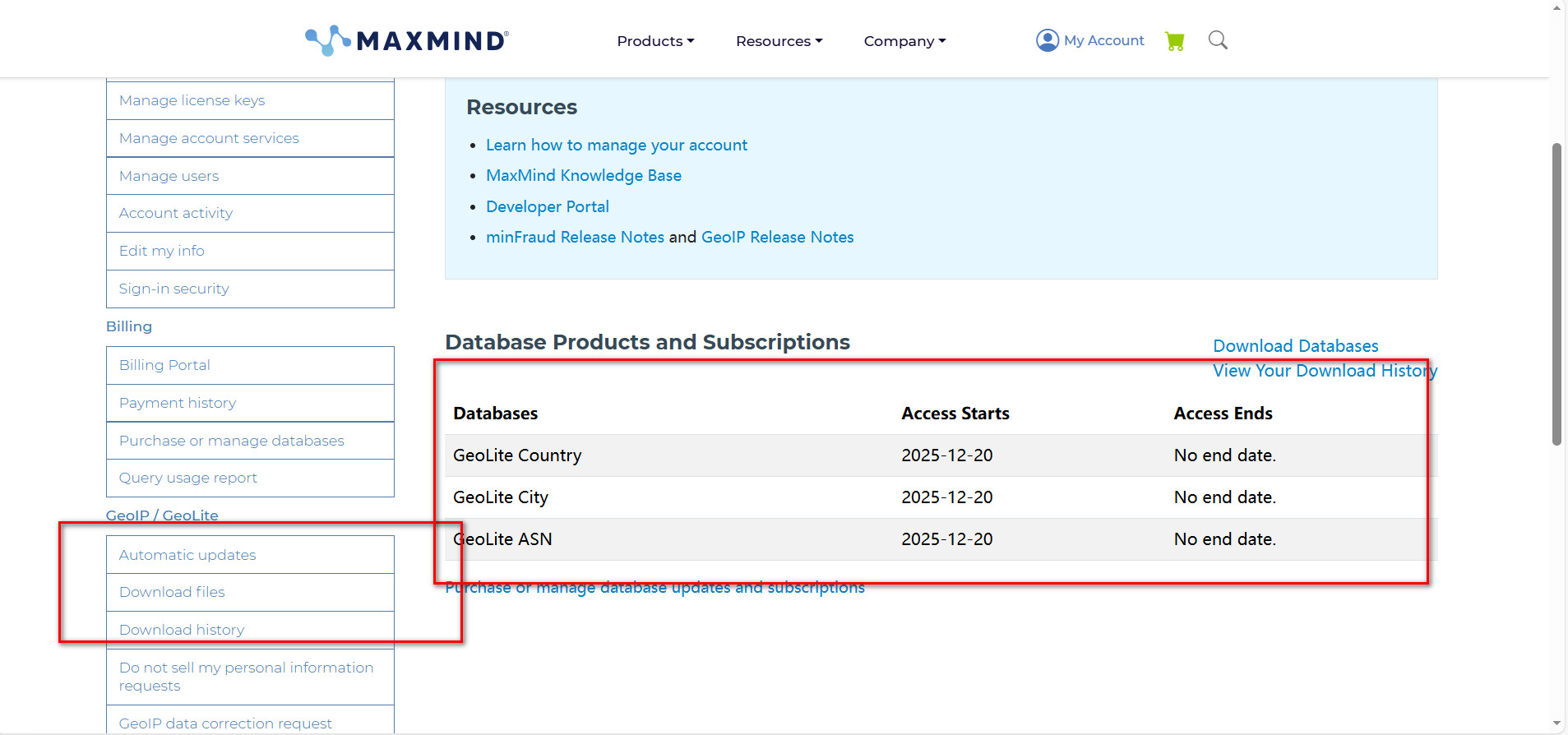Click GeoLite Country's 'No end date.' cell
Image resolution: width=1568 pixels, height=735 pixels.
[x=1225, y=455]
